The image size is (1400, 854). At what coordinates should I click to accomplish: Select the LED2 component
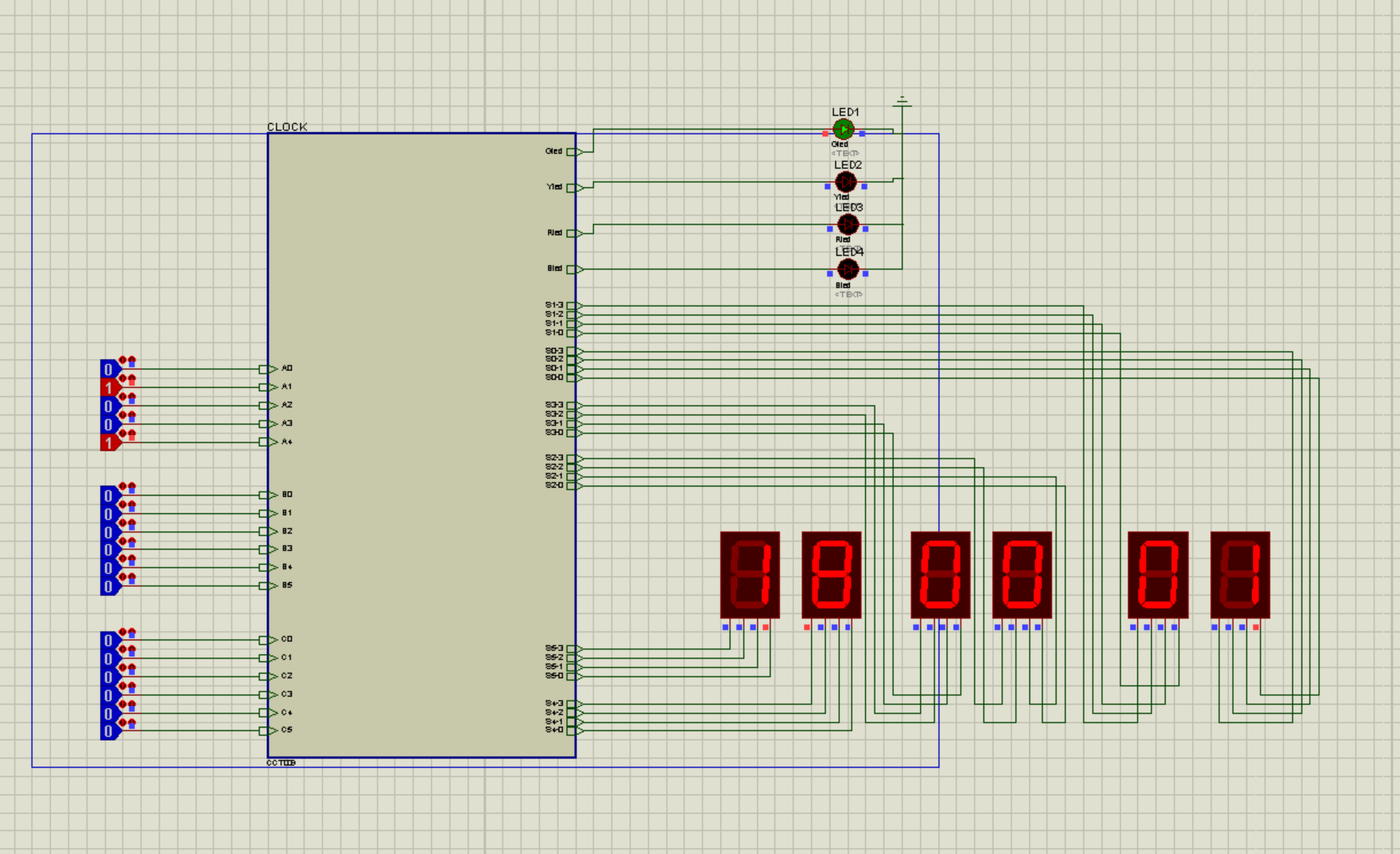[845, 182]
